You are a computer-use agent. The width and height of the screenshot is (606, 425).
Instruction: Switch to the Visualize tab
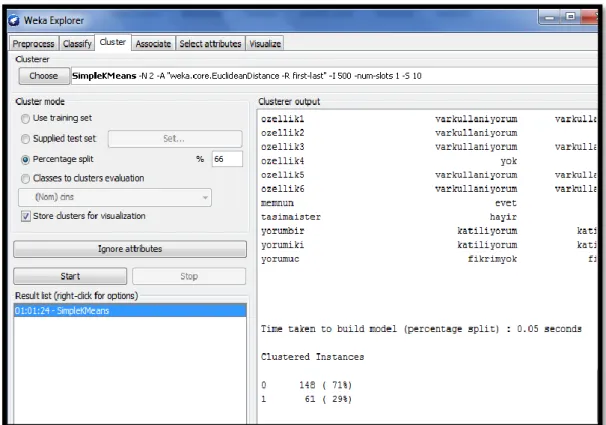(265, 44)
